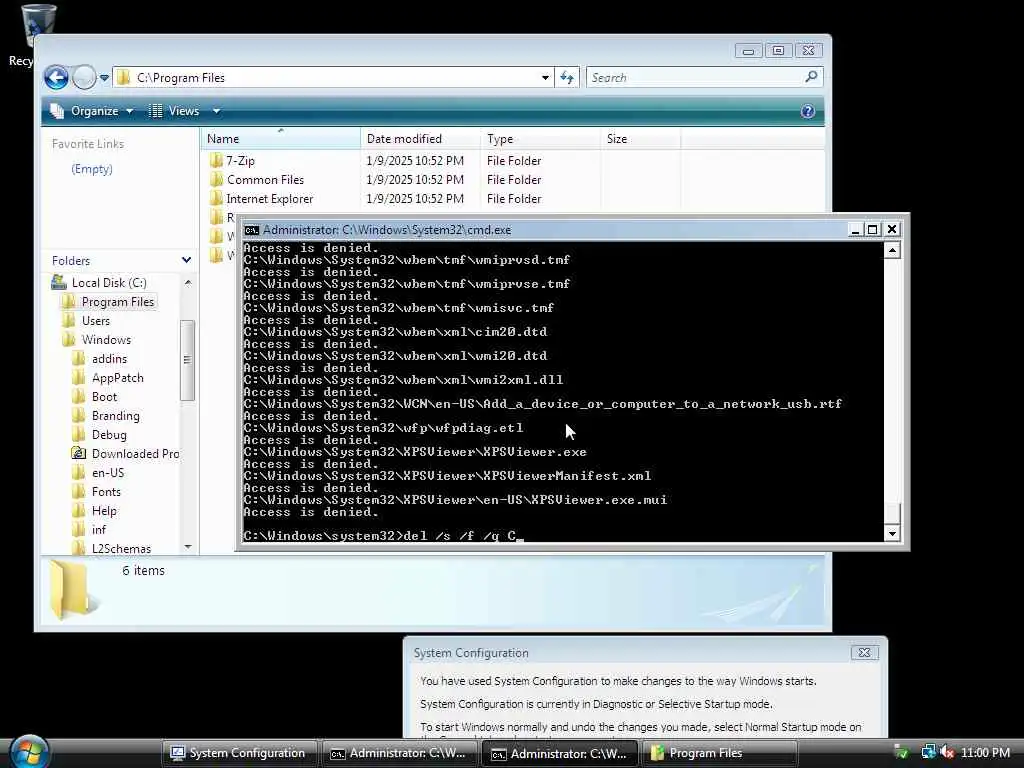Screen dimensions: 1024x768
Task: Select the 7-Zip folder icon
Action: (x=217, y=161)
